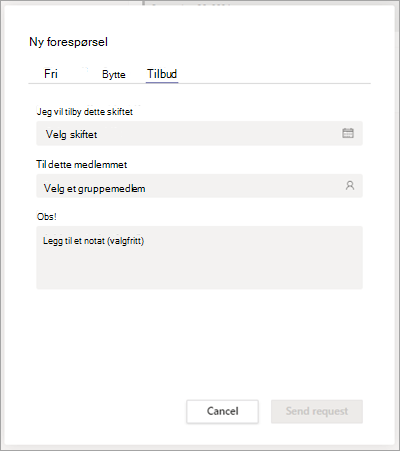The image size is (400, 451).
Task: Focus the Legg til et notat field
Action: [x=199, y=258]
